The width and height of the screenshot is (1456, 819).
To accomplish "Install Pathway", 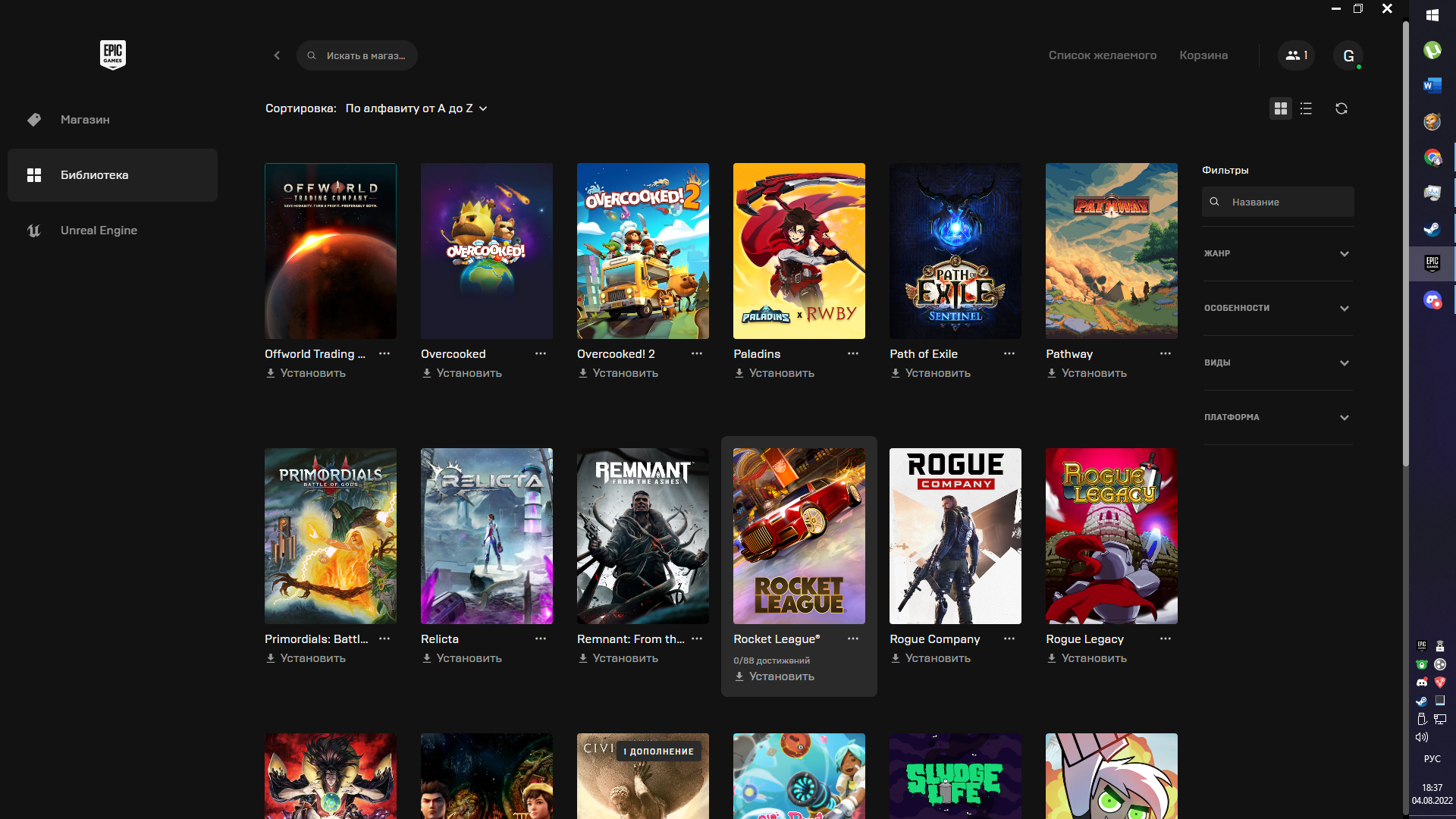I will pyautogui.click(x=1087, y=373).
